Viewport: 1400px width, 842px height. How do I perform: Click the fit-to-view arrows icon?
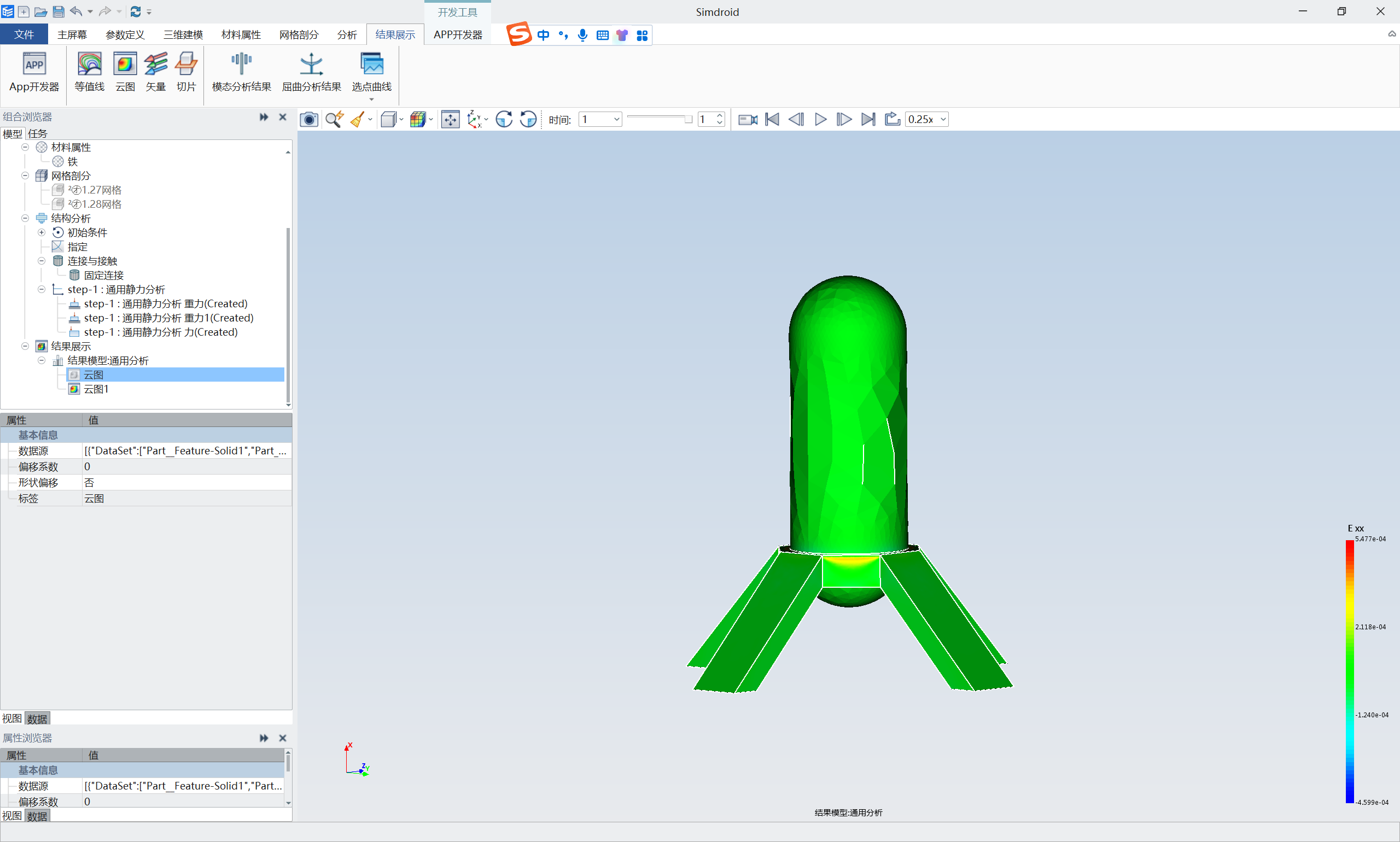click(450, 119)
